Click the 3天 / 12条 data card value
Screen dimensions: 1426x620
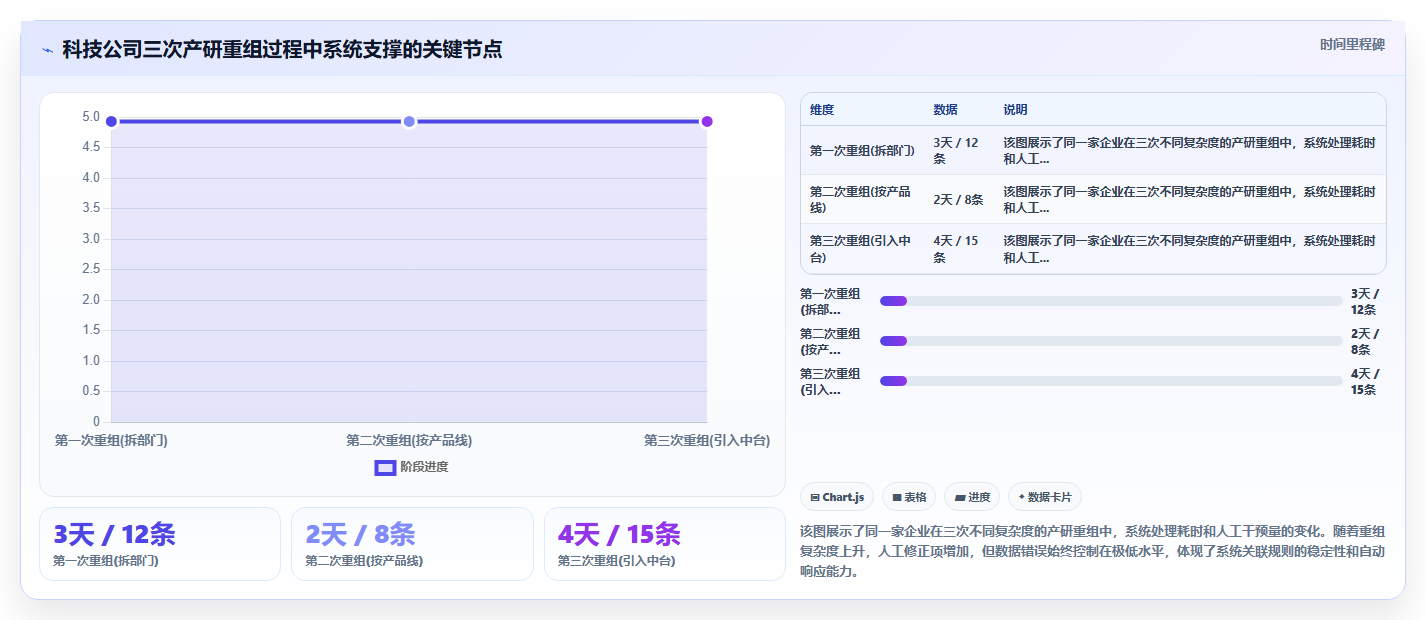pyautogui.click(x=115, y=534)
